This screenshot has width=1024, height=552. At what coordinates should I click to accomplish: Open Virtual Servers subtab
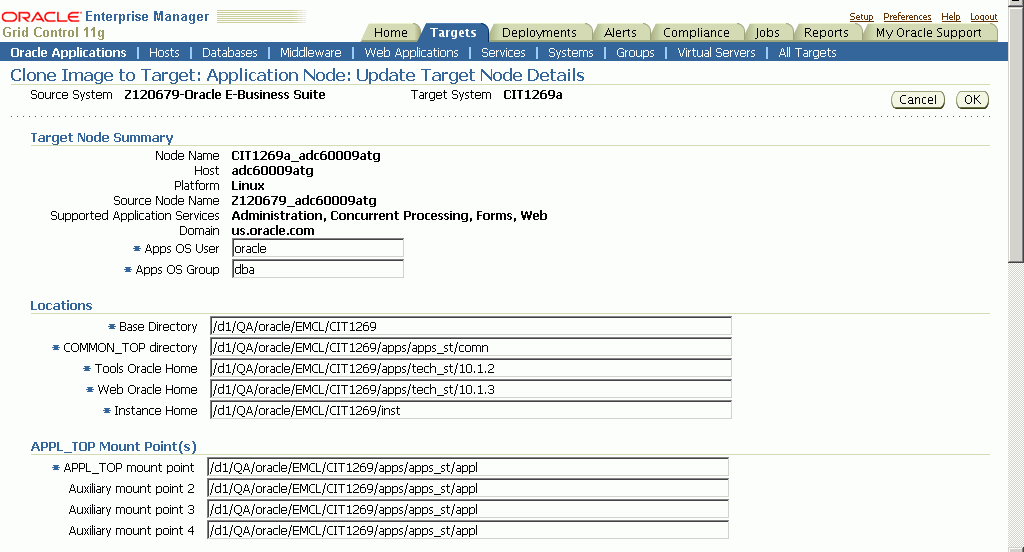point(716,52)
